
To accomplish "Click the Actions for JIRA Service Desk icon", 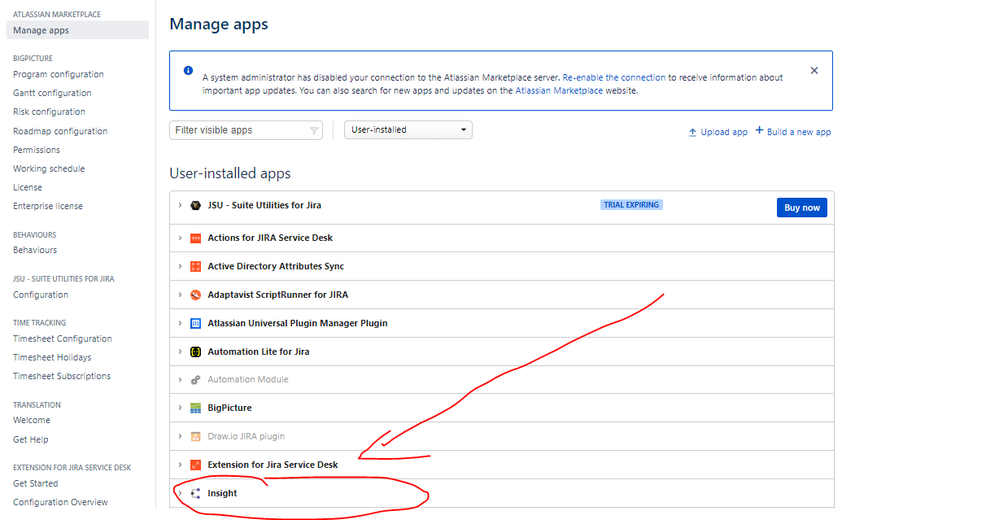I will pyautogui.click(x=196, y=238).
